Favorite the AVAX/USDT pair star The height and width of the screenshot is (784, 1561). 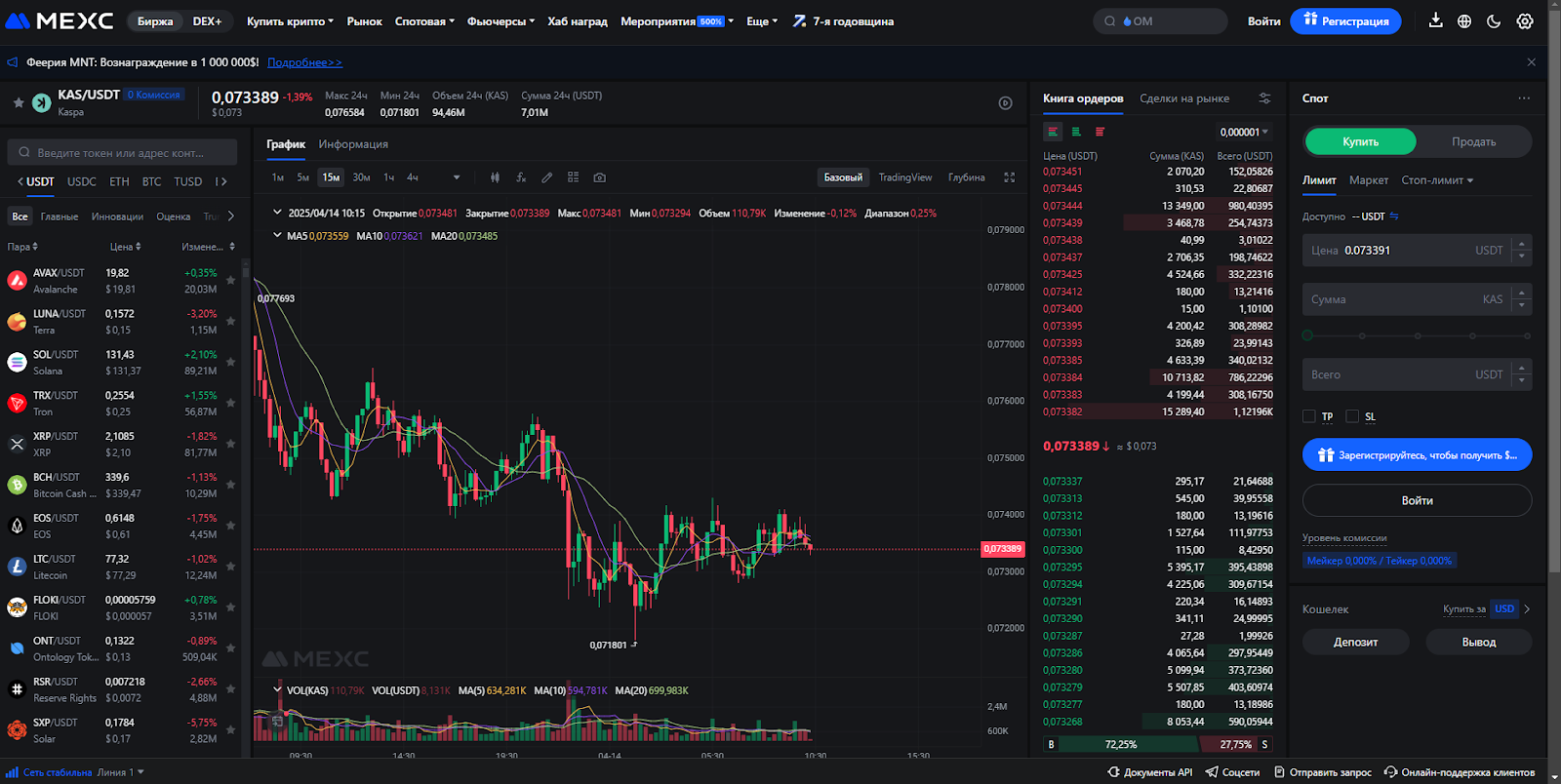point(231,280)
